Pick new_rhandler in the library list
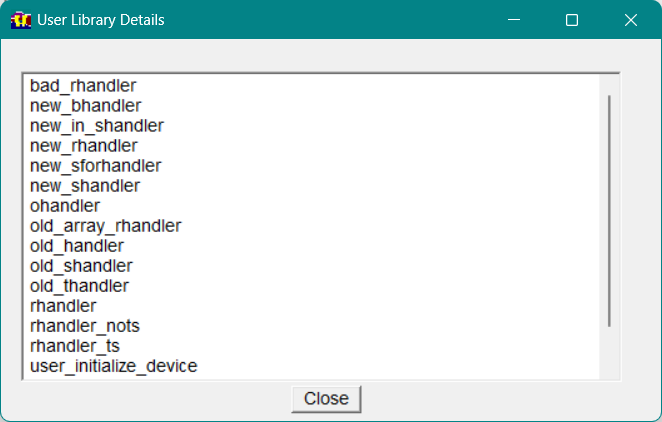This screenshot has height=422, width=662. pyautogui.click(x=84, y=146)
